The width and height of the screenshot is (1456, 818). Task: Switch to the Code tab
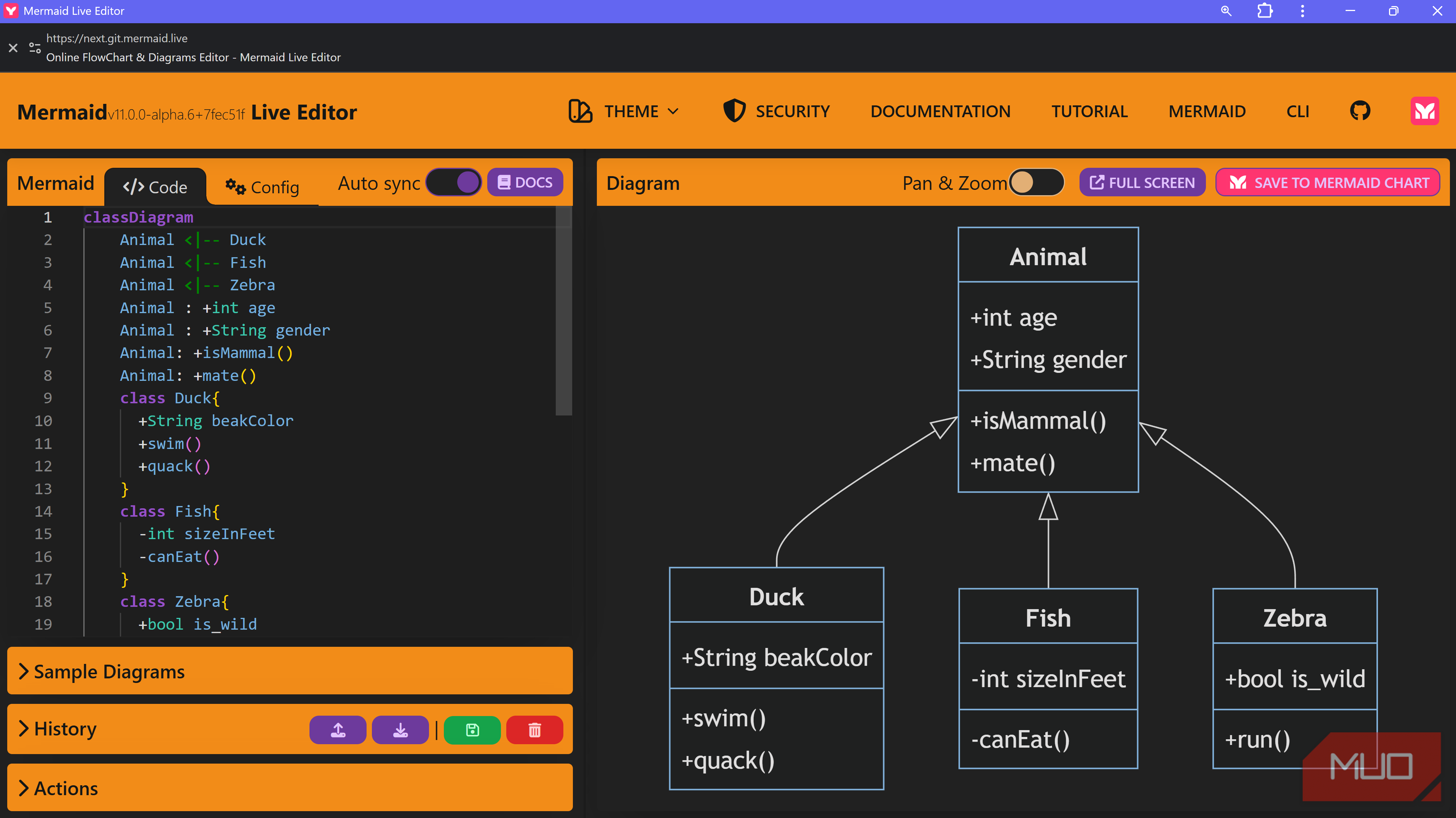(x=155, y=187)
